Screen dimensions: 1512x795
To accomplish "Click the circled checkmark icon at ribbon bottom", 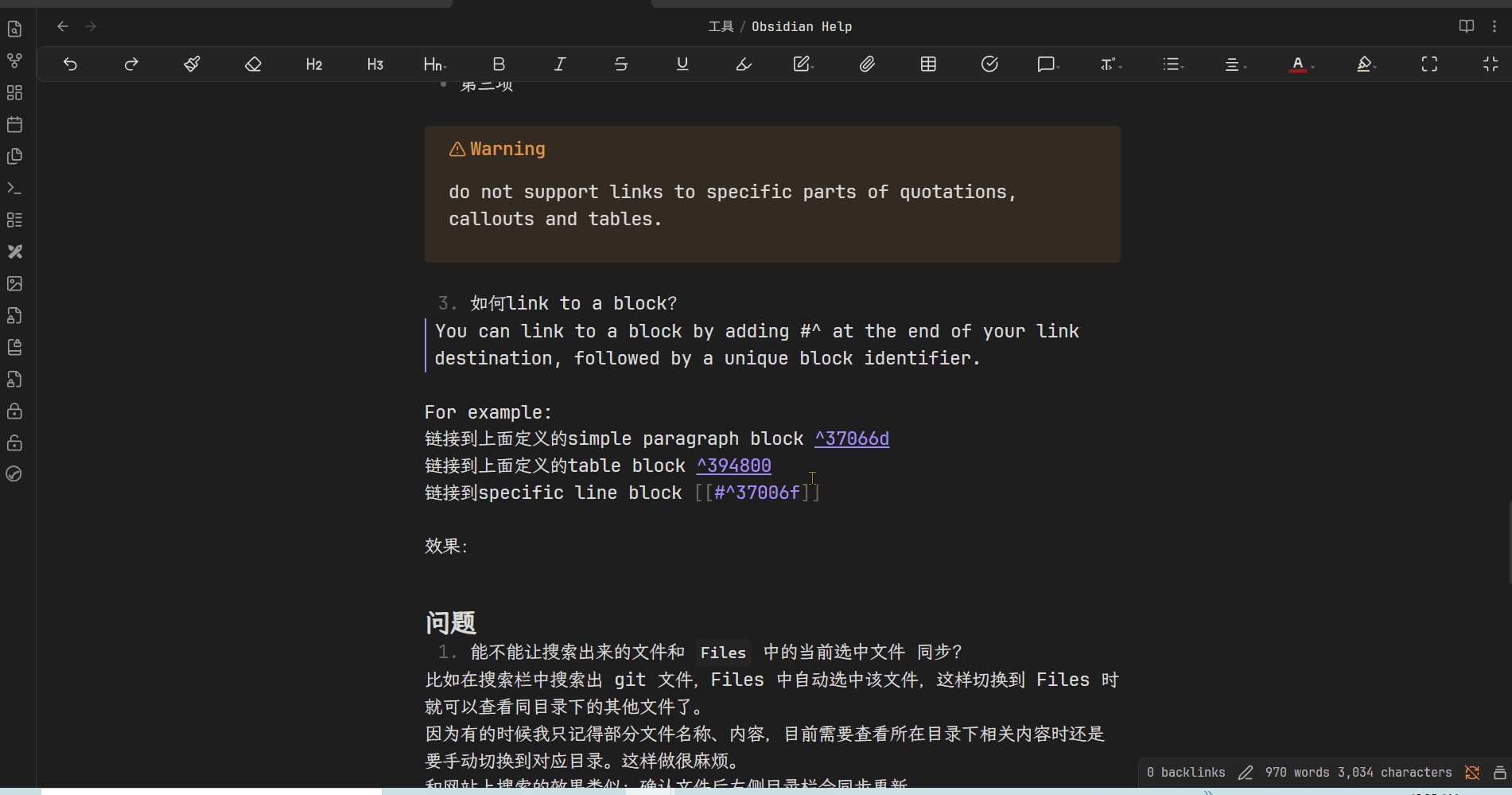I will coord(14,474).
